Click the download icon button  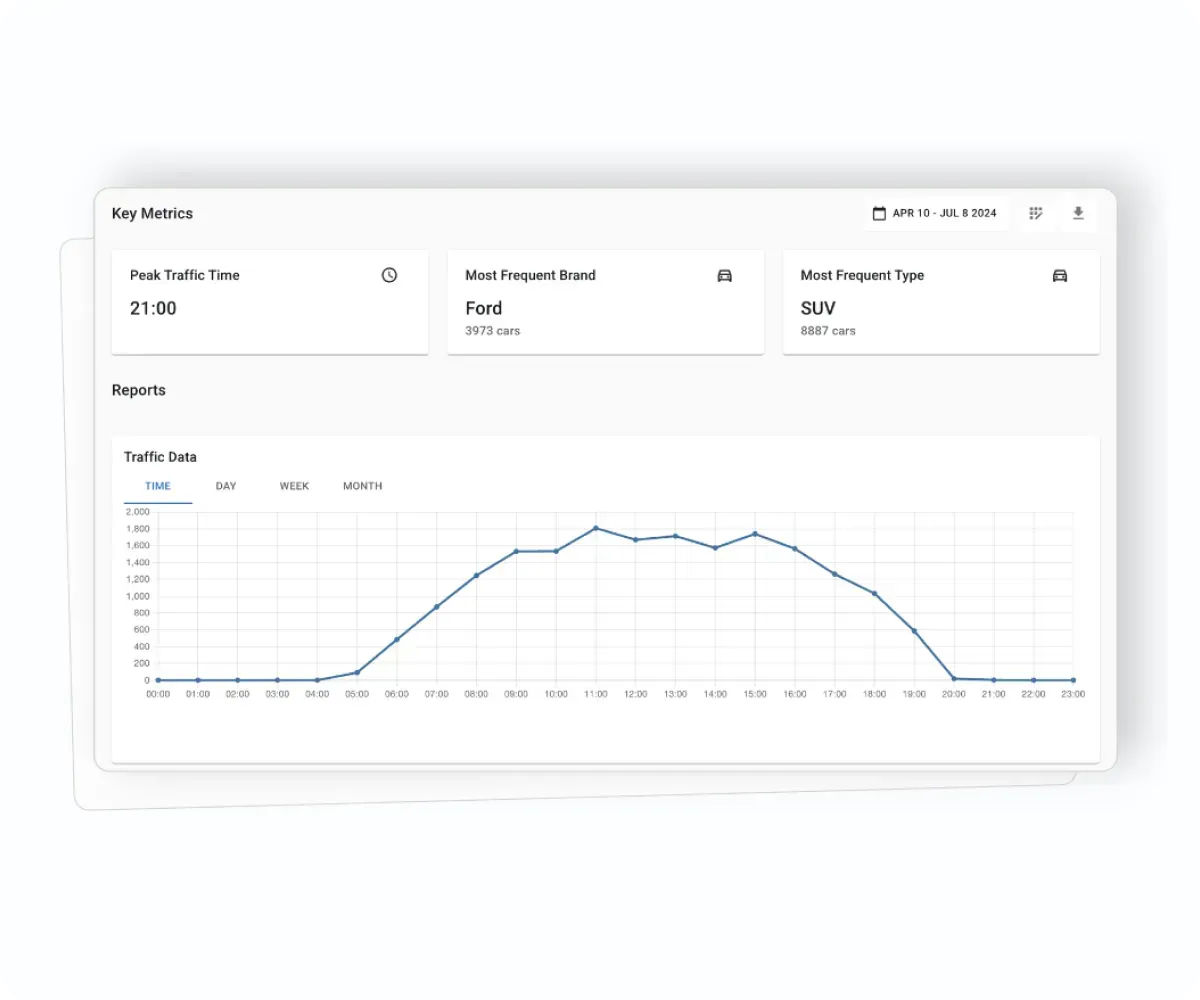[1078, 213]
